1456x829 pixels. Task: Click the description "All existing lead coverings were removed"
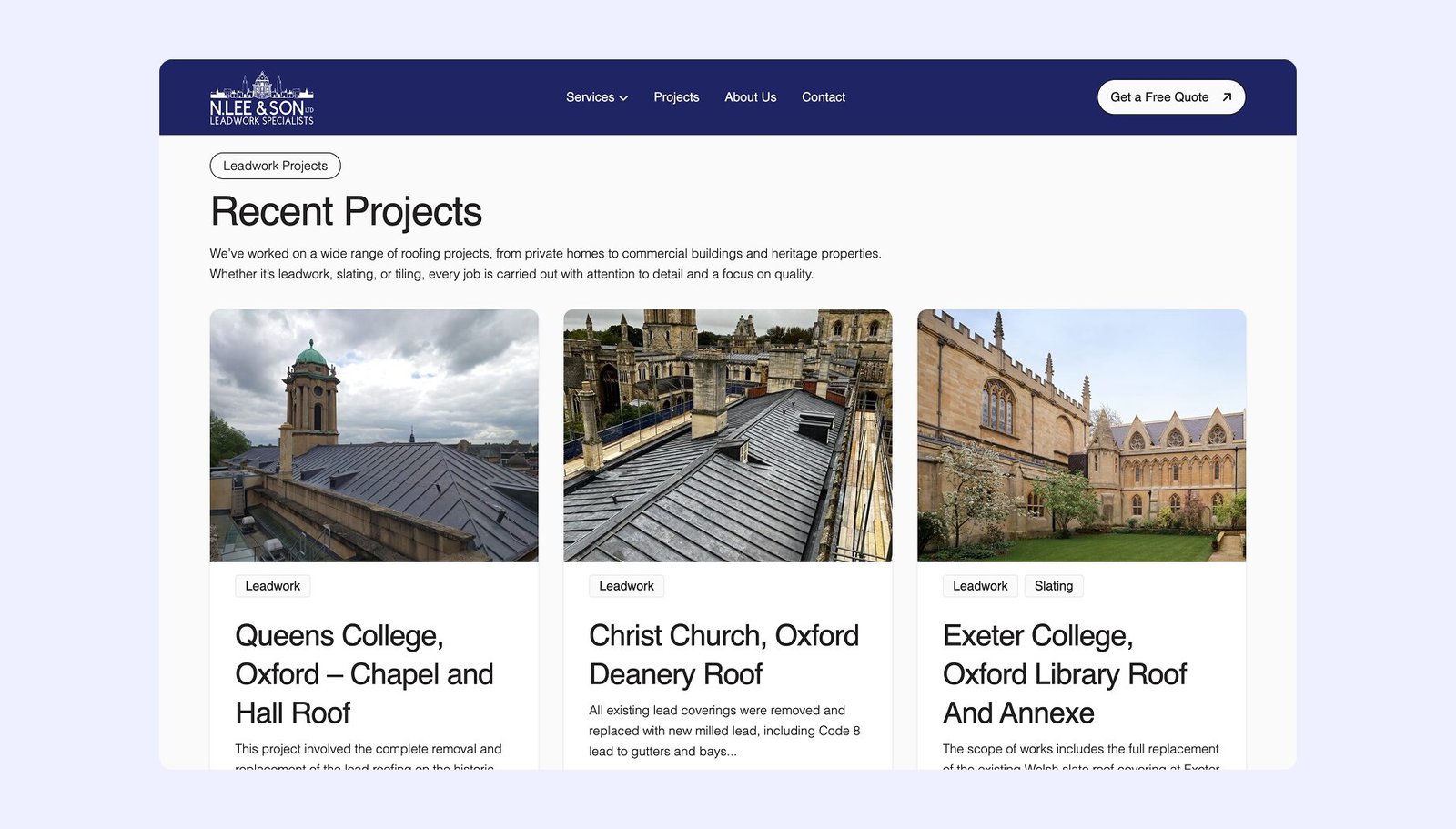click(724, 731)
